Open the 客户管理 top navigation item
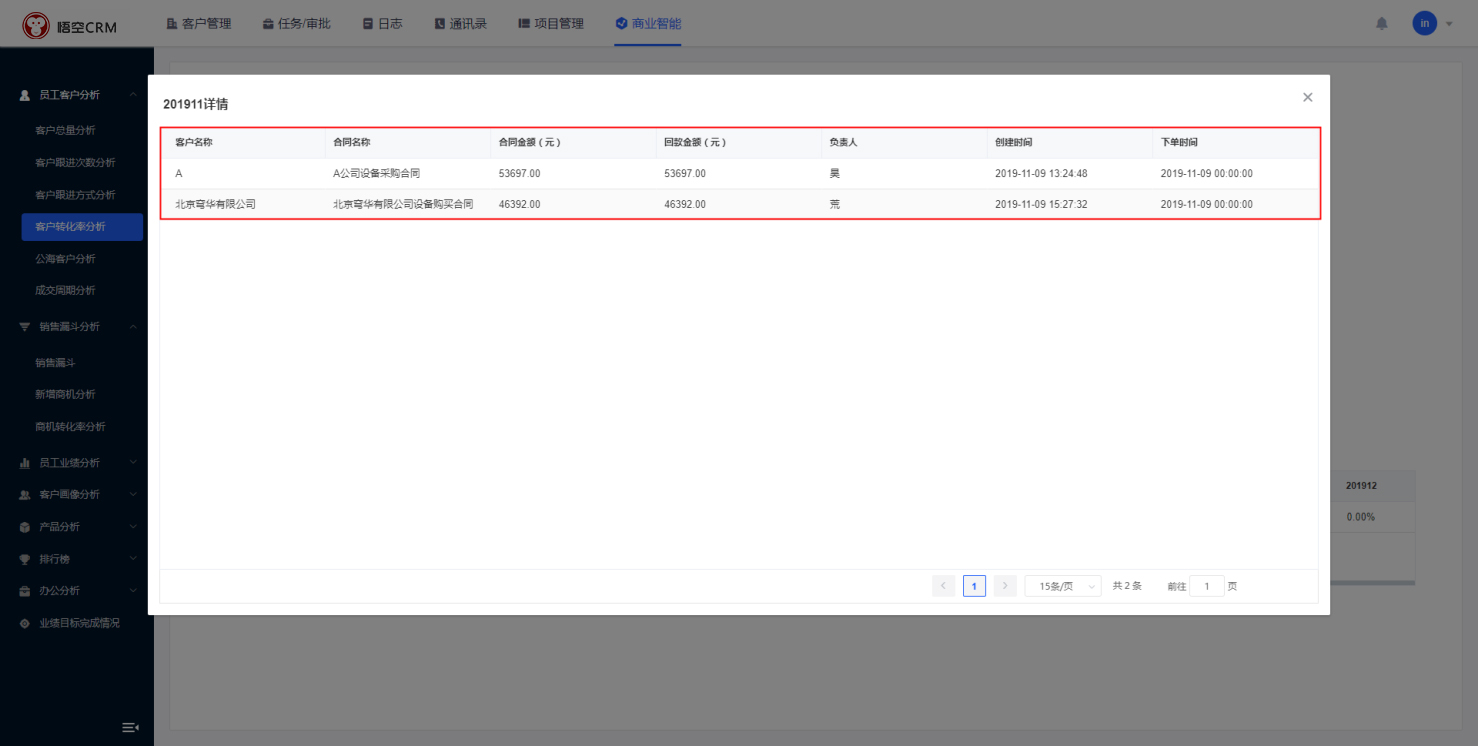 (198, 23)
